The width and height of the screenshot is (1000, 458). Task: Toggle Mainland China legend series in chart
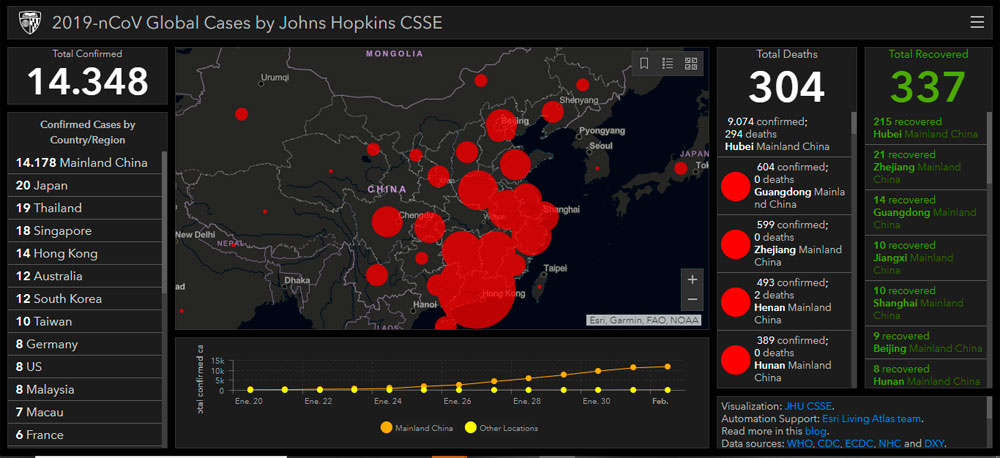416,428
